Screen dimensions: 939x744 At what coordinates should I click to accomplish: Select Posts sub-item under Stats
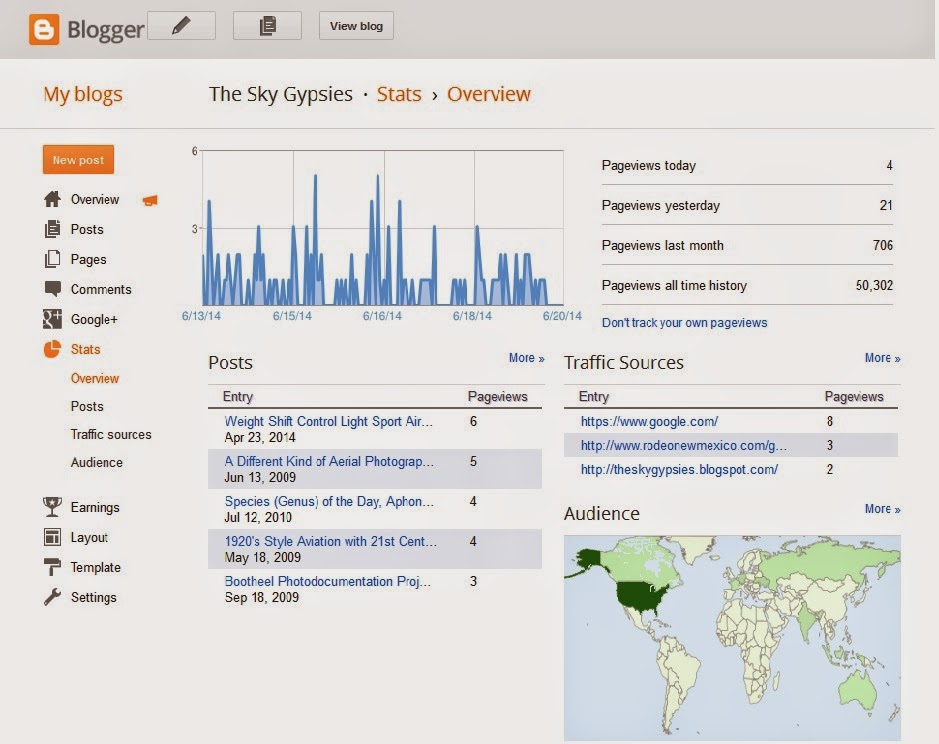point(87,406)
